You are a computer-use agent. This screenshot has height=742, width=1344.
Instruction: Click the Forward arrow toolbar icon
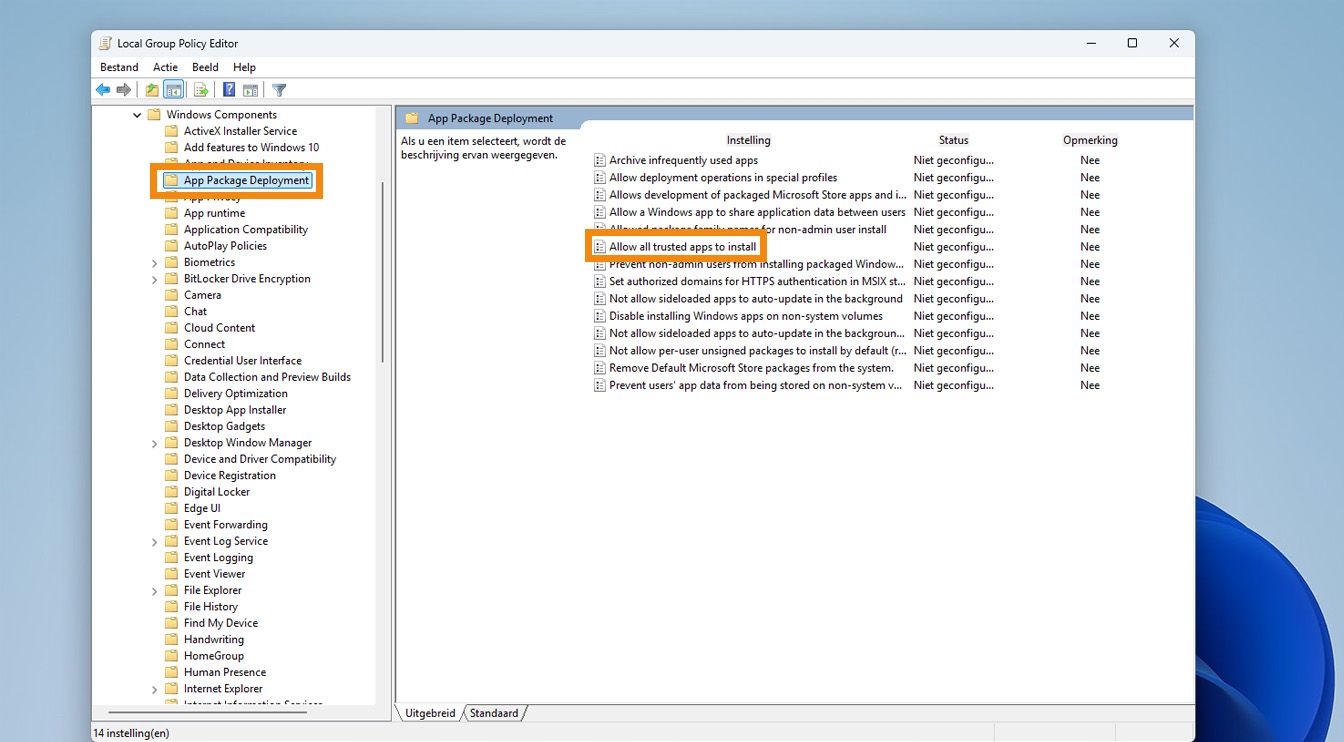coord(124,90)
